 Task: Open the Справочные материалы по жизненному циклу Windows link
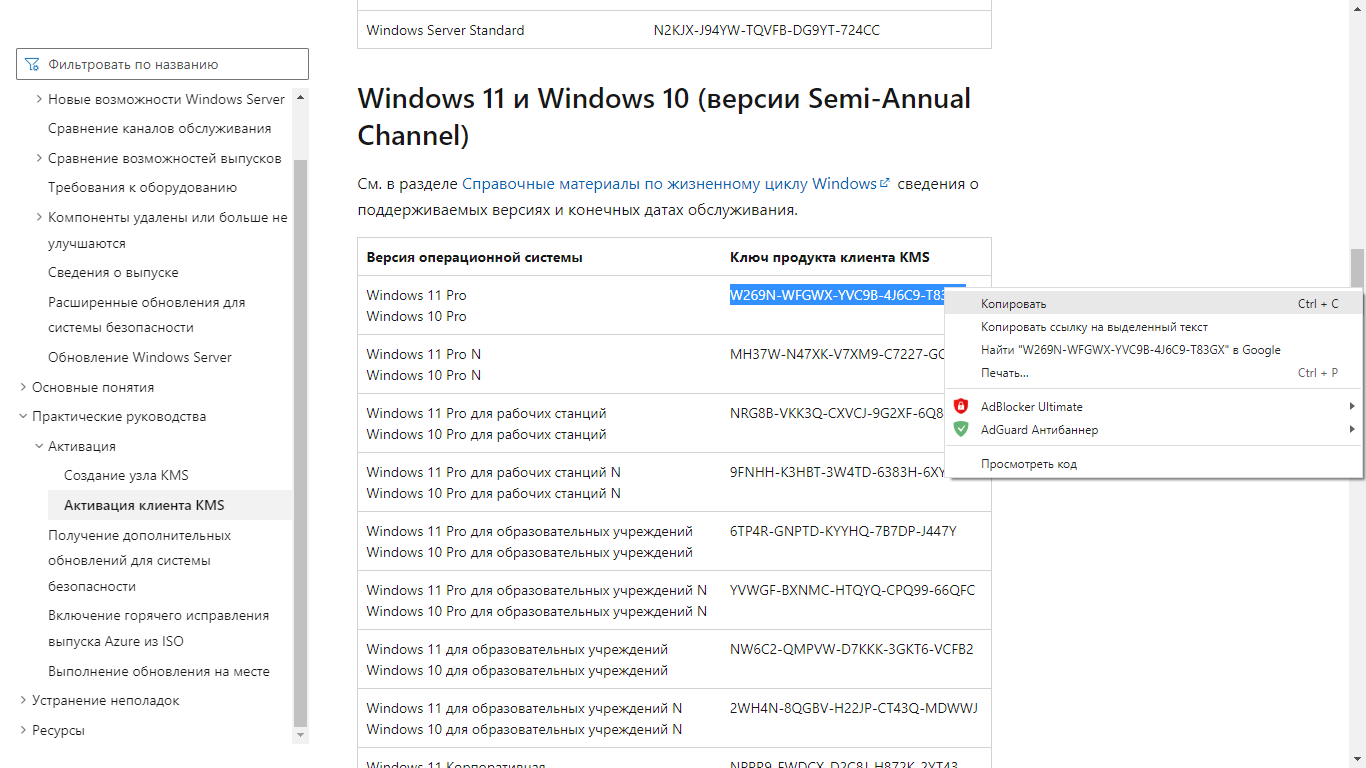(x=669, y=184)
